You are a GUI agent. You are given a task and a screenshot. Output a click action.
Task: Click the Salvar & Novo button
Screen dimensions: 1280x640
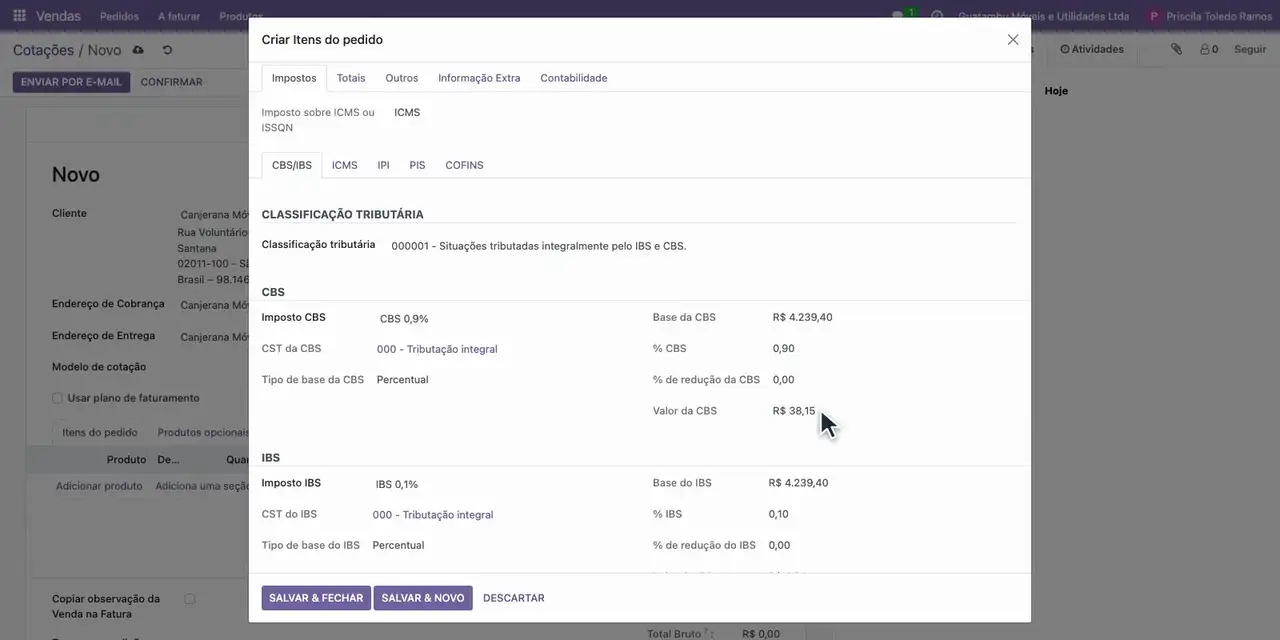[423, 598]
